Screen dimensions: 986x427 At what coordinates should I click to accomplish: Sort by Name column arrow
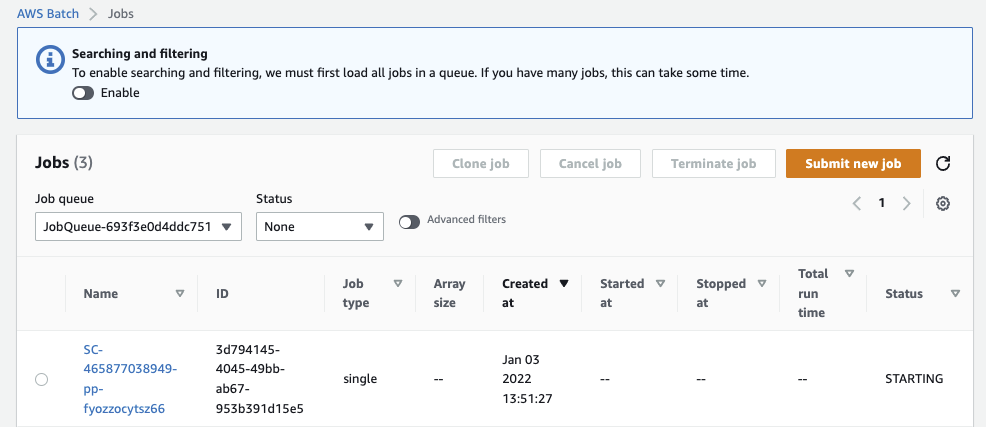[x=180, y=294]
